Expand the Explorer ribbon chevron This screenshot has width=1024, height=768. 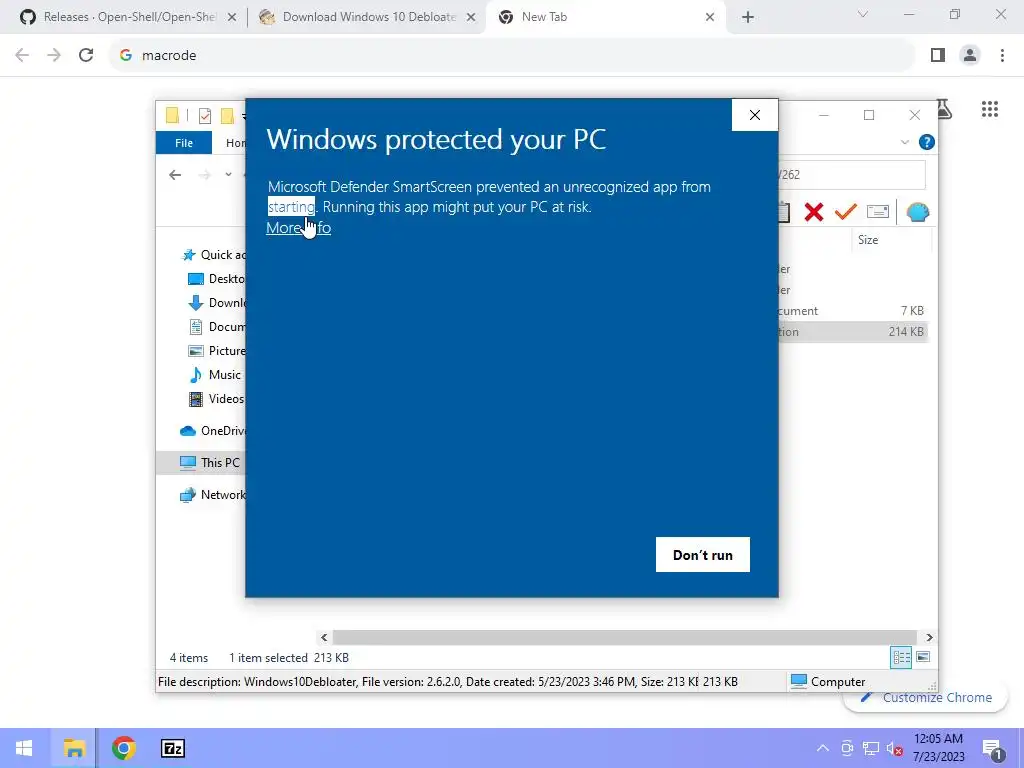coord(904,142)
